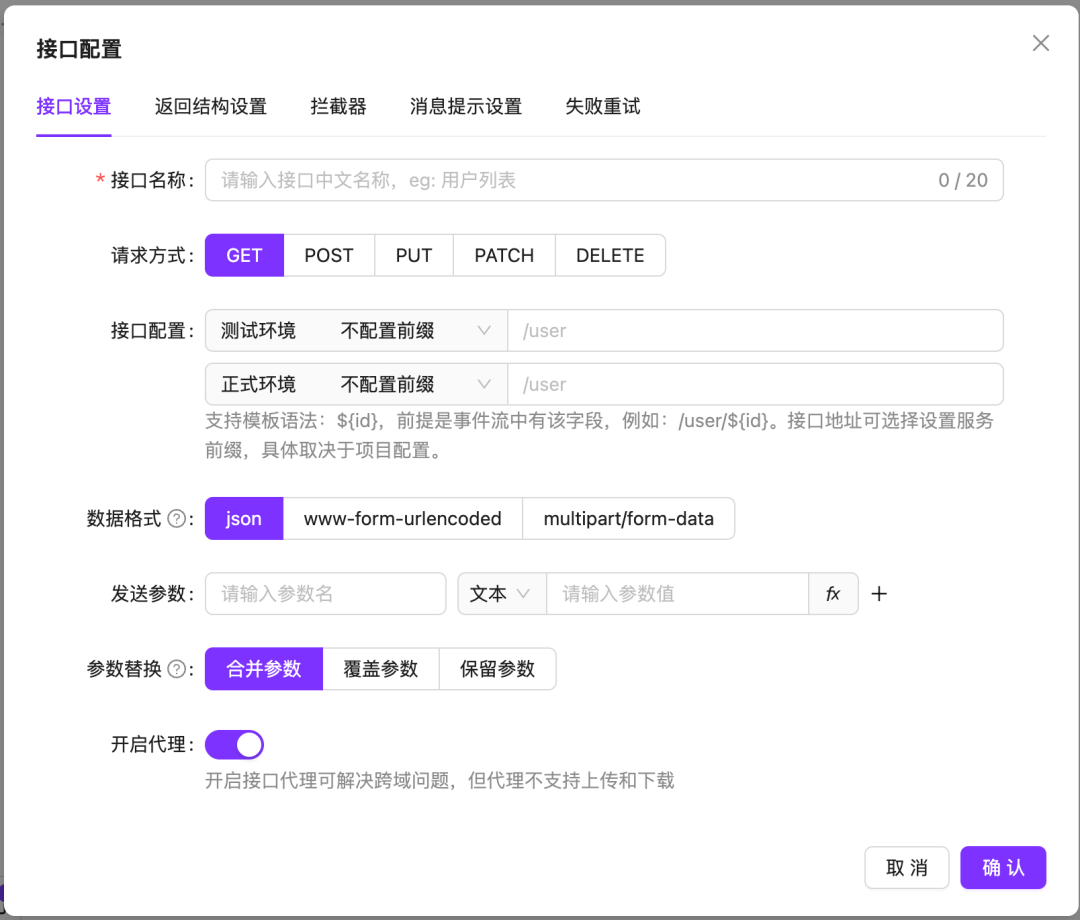Image resolution: width=1080 pixels, height=920 pixels.
Task: Select DELETE request method
Action: (610, 255)
